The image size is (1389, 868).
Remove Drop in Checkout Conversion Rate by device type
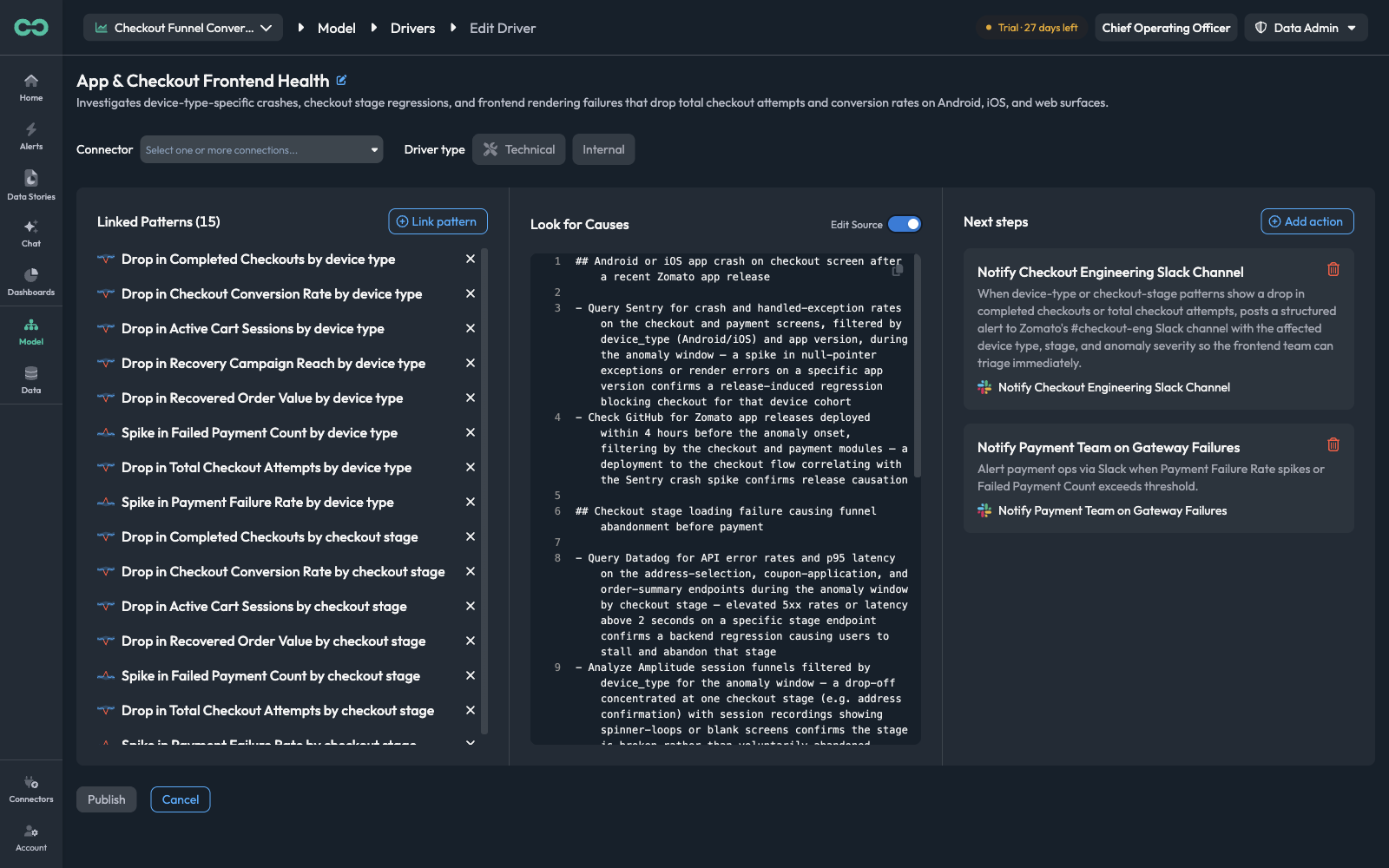pos(471,293)
